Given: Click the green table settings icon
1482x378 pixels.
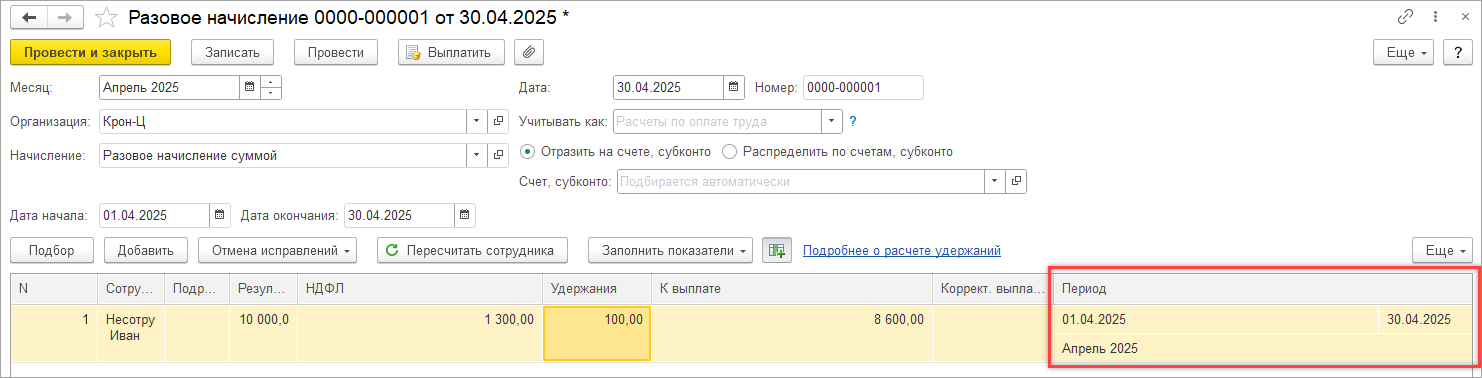Looking at the screenshot, I should [x=777, y=250].
